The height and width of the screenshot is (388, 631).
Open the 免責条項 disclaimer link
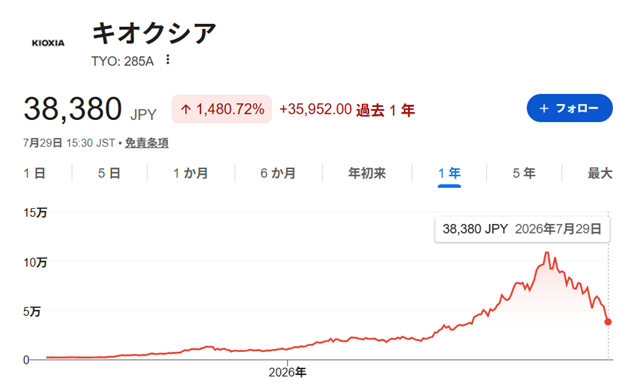pos(146,143)
